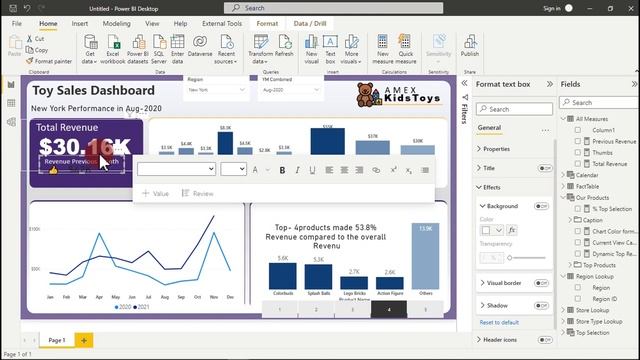Open the font family dropdown
Image resolution: width=640 pixels, height=360 pixels.
coord(176,169)
